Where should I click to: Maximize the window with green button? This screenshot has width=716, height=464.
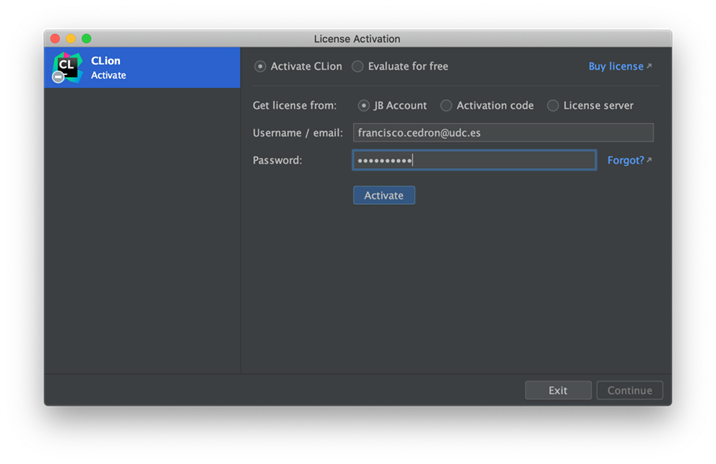(86, 39)
